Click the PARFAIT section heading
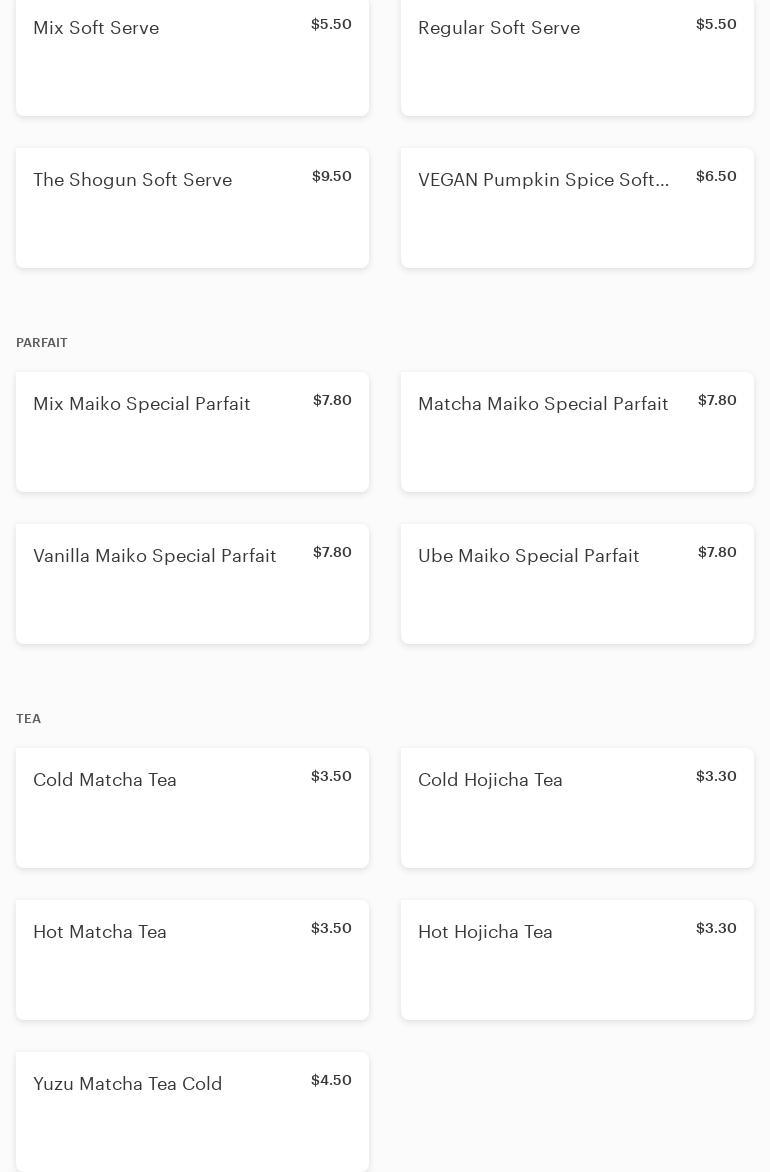Screen dimensions: 770x1172 click(42, 342)
